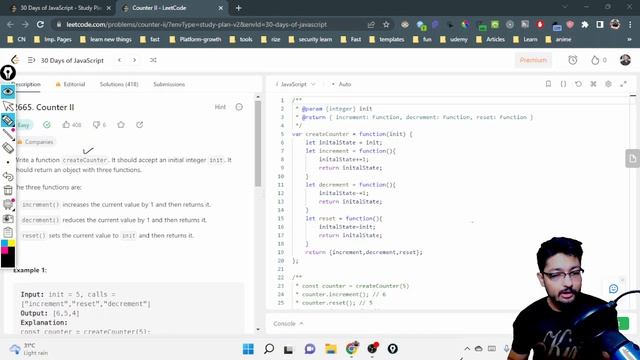Pick the magenta color swatch

click(4, 250)
